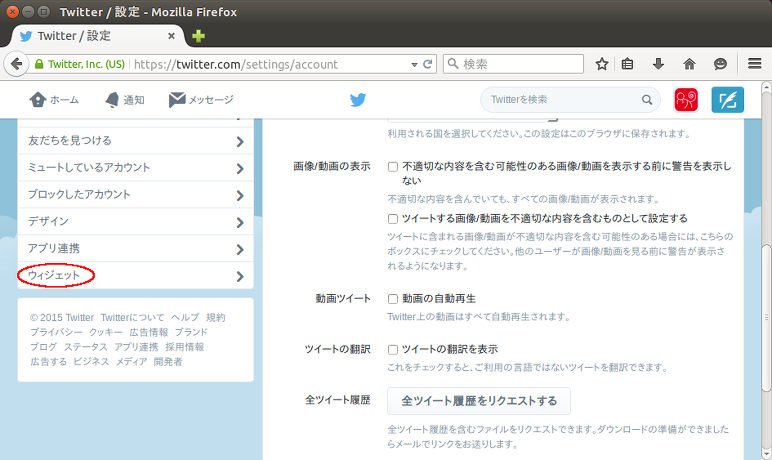This screenshot has width=772, height=460.
Task: Open the Firefox Hello chat icon
Action: tap(720, 64)
